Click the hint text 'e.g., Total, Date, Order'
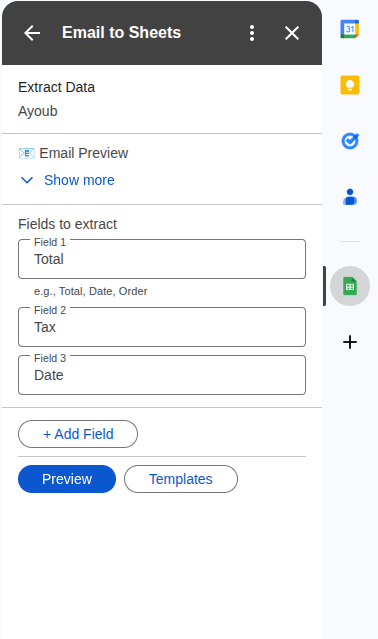Screen dimensions: 378x639 tap(90, 291)
